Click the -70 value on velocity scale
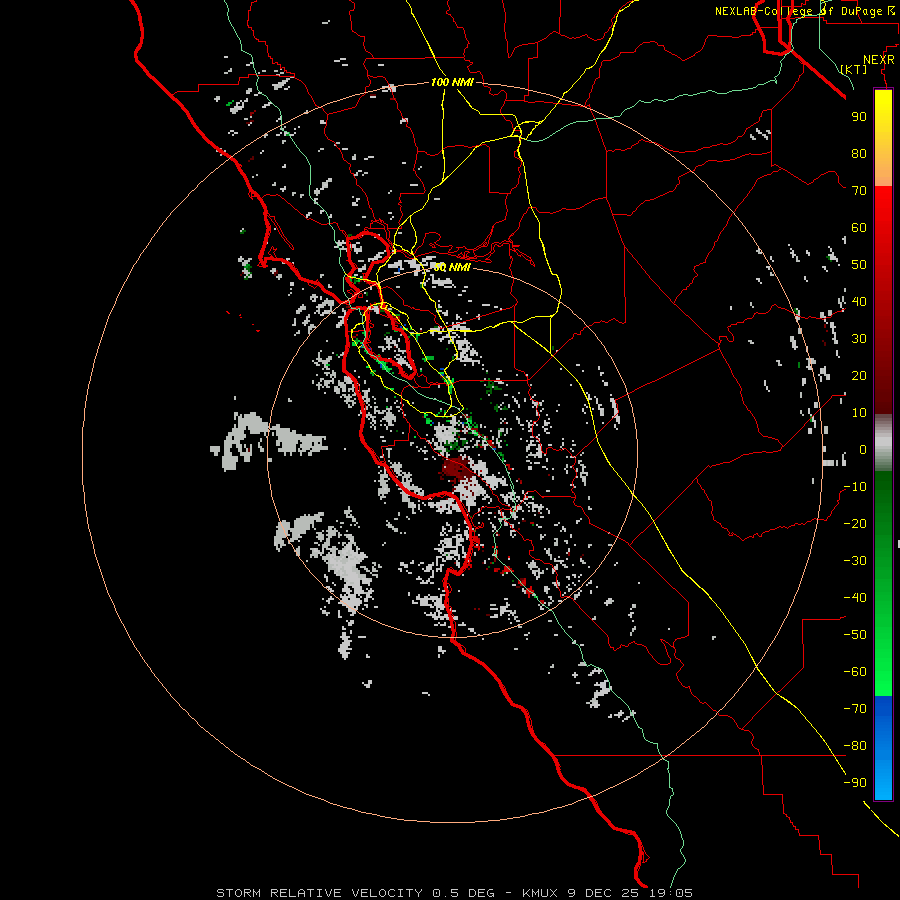900x900 pixels. 855,709
